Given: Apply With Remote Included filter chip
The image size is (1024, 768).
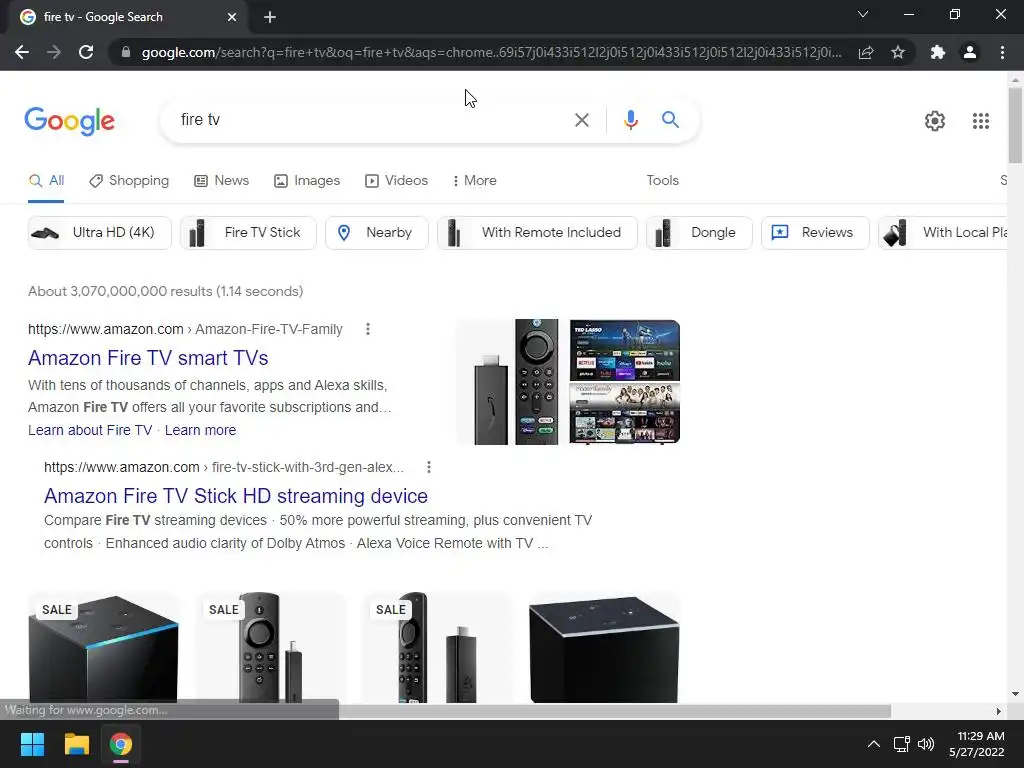Looking at the screenshot, I should (537, 232).
